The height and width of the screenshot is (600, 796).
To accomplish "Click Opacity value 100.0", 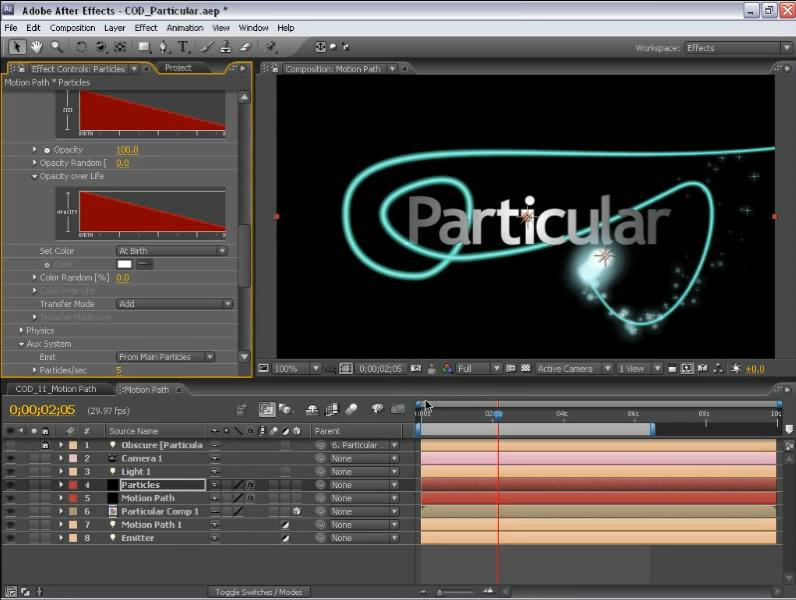I will [127, 150].
